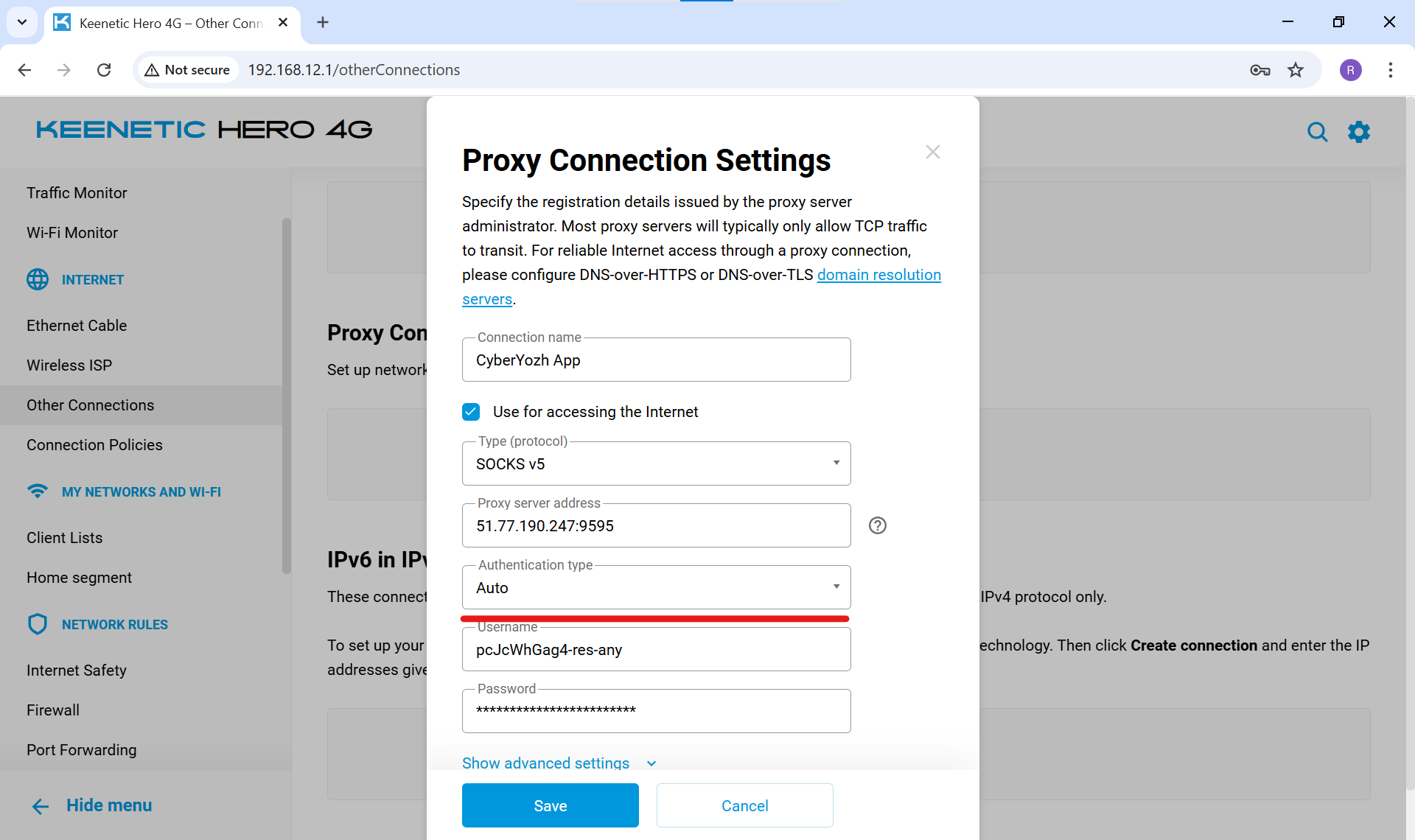This screenshot has height=840, width=1415.
Task: Open the Authentication type dropdown
Action: [x=656, y=587]
